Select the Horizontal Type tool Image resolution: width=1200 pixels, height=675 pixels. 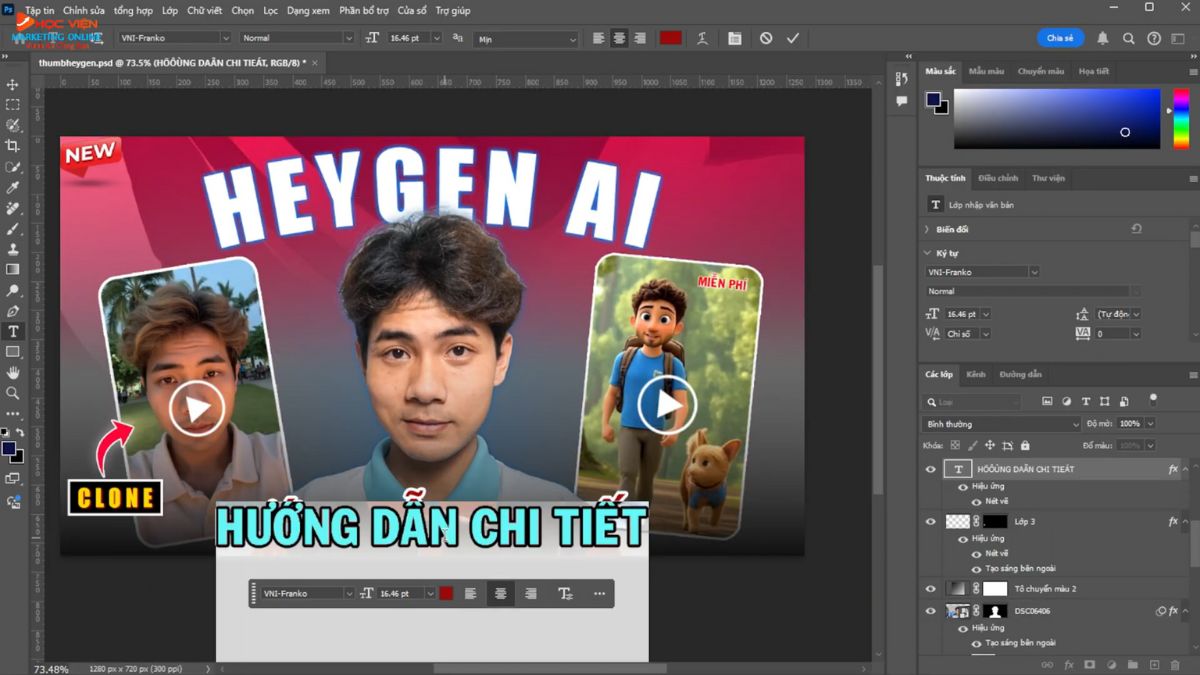(x=13, y=331)
